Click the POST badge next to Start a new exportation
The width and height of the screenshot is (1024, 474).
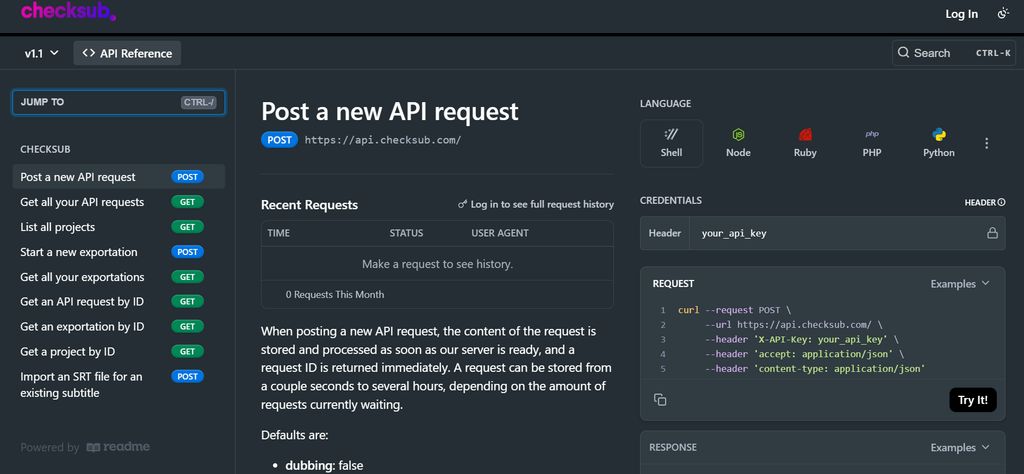[187, 252]
